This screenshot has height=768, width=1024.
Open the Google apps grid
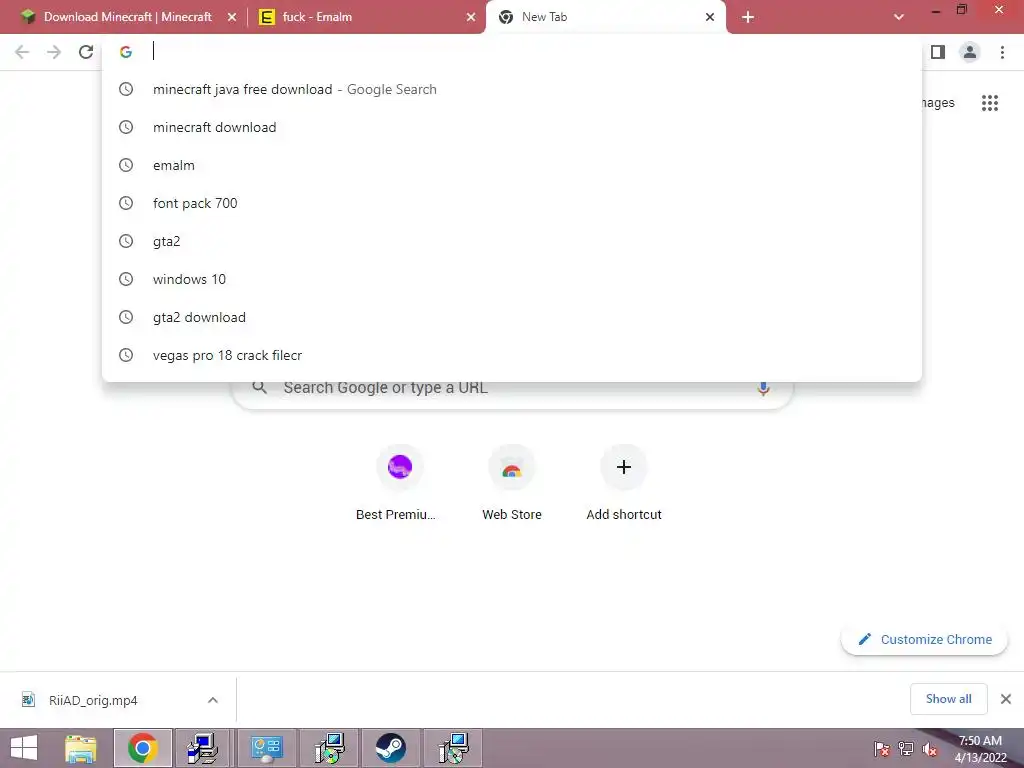(990, 103)
